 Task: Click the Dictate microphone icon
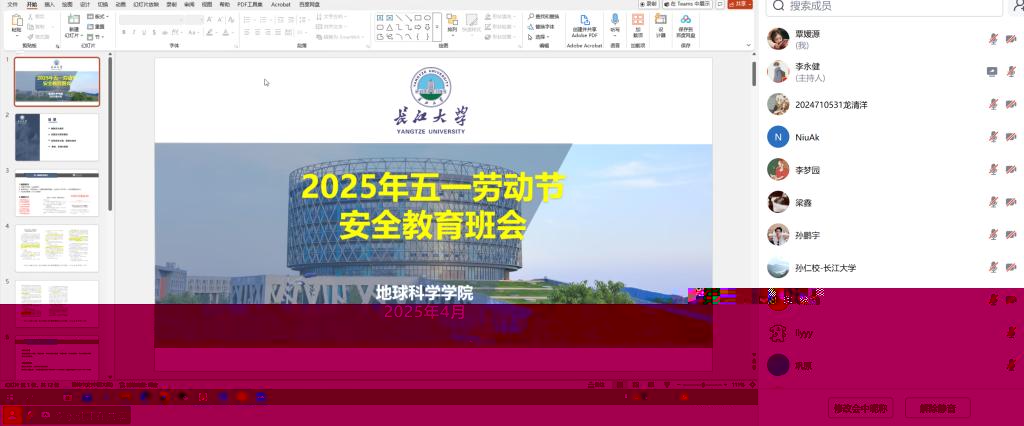615,22
